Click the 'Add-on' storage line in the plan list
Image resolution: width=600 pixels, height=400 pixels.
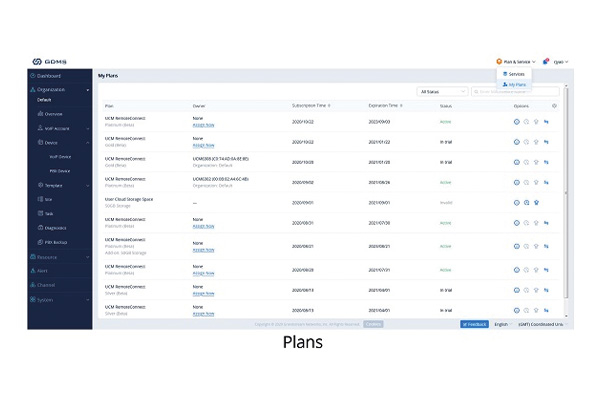[126, 253]
